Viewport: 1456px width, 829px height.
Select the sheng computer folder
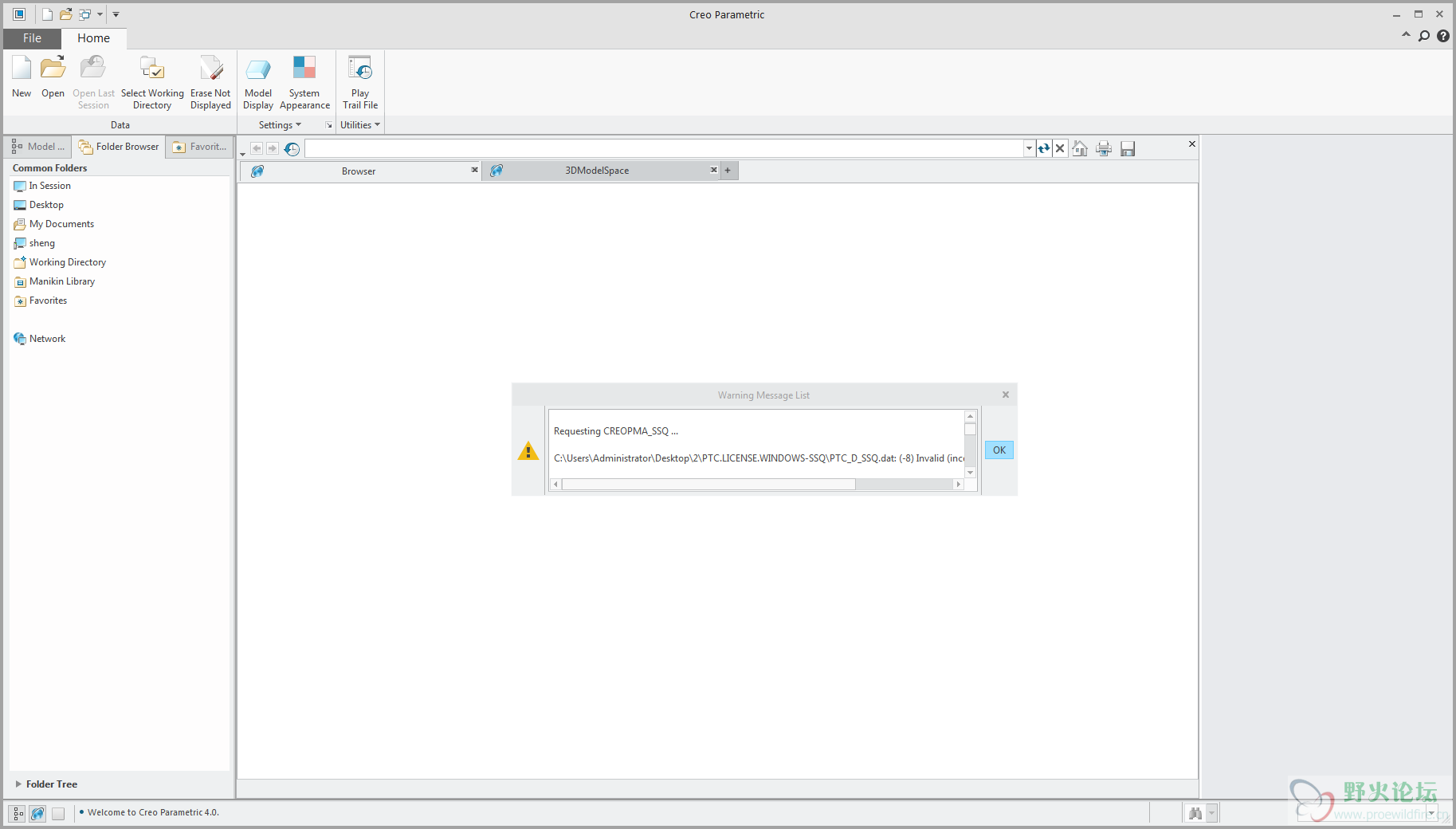coord(34,243)
